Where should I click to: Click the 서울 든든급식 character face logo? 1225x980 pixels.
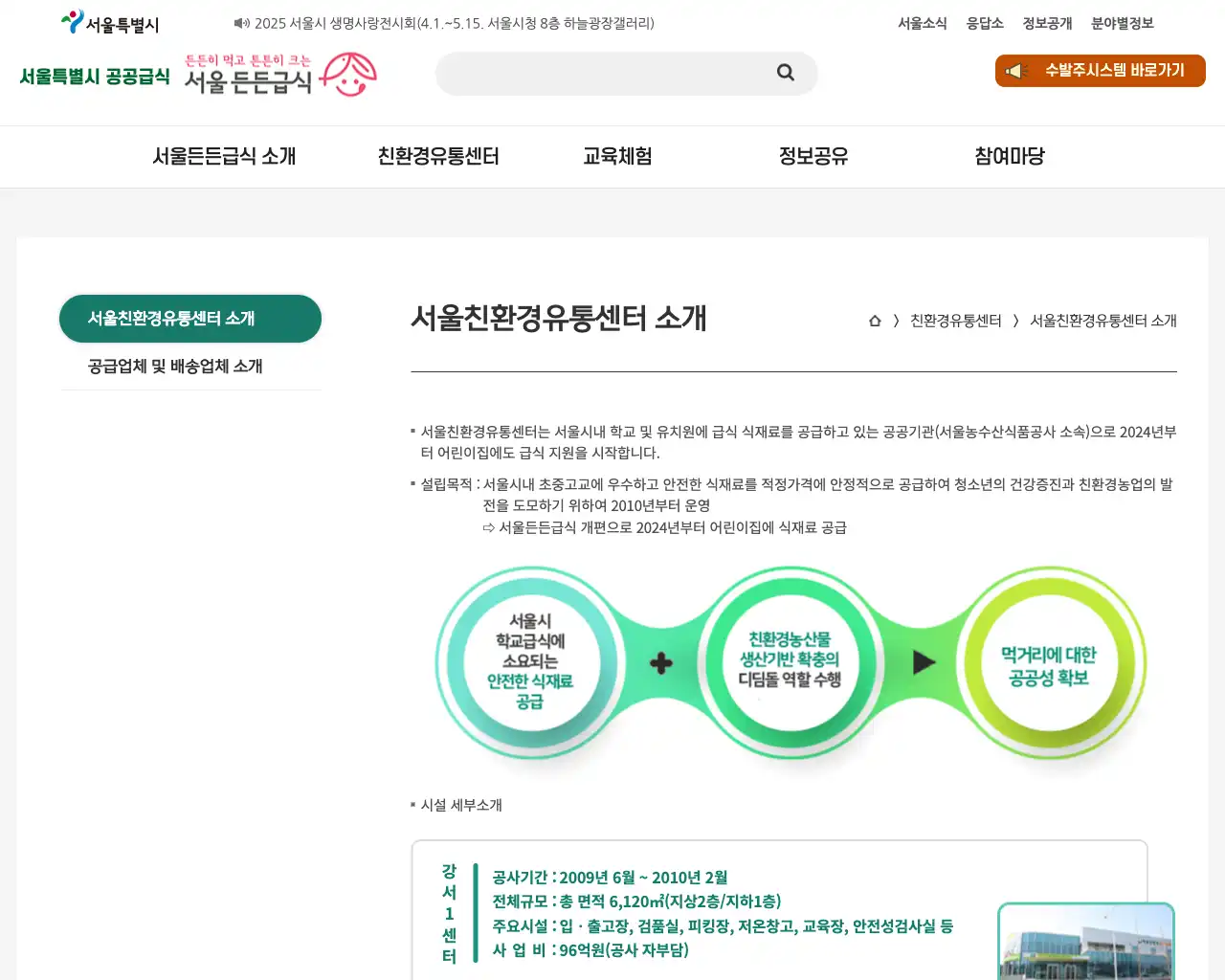(348, 73)
